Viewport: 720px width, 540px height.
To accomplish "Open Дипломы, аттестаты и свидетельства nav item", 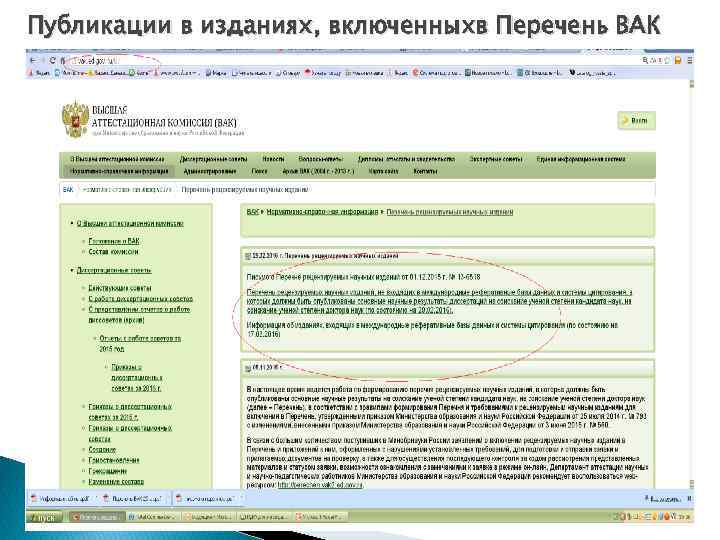I will pos(406,159).
